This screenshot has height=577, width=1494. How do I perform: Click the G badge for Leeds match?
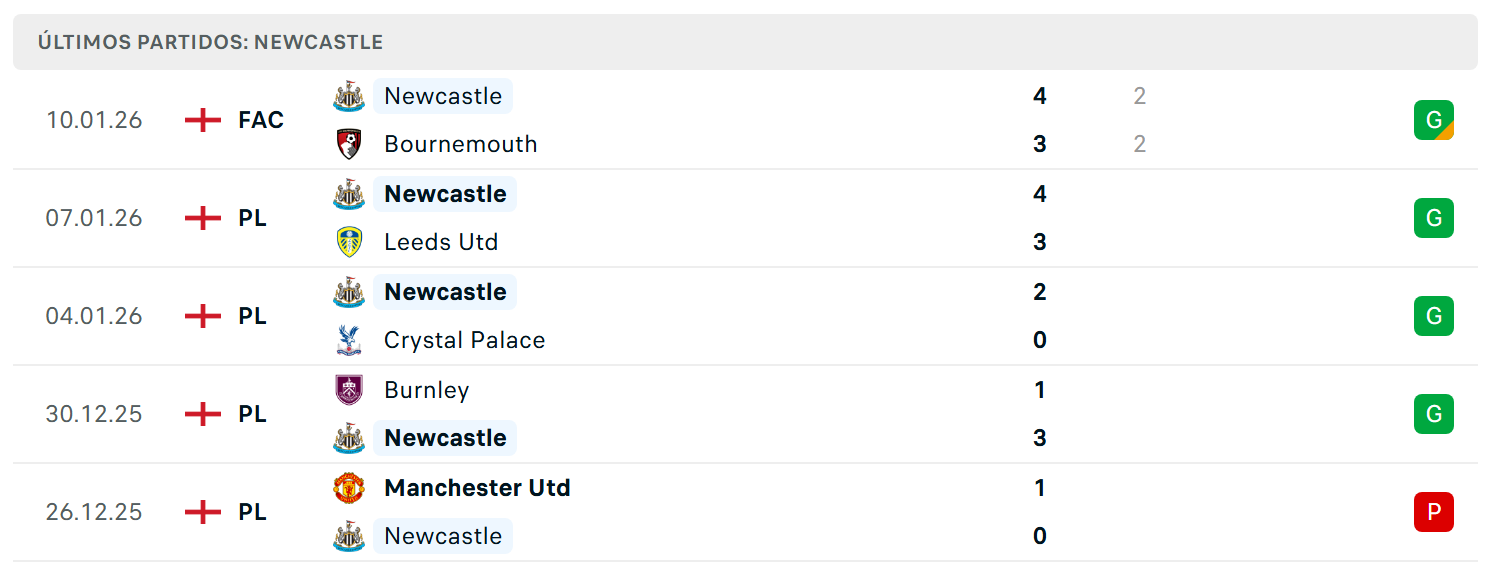pyautogui.click(x=1434, y=218)
